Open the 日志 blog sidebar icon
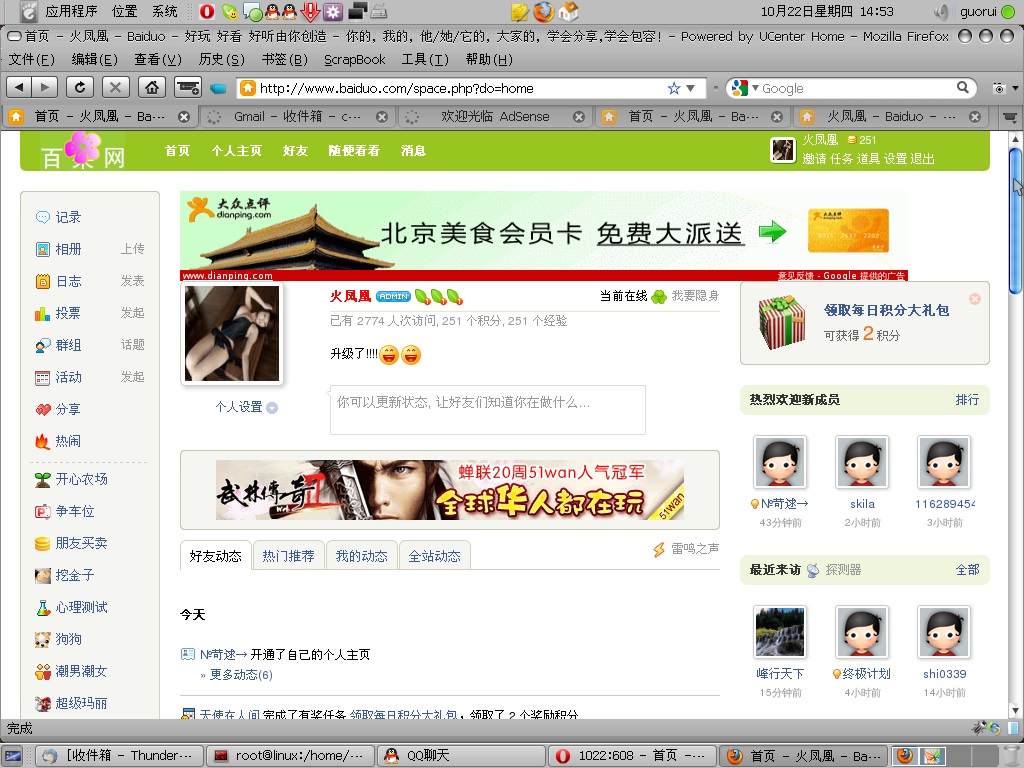 click(x=42, y=281)
